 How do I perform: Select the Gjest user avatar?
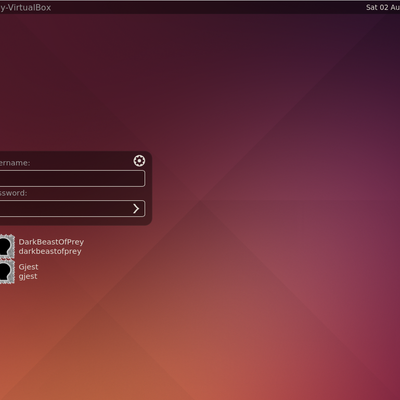pos(7,272)
